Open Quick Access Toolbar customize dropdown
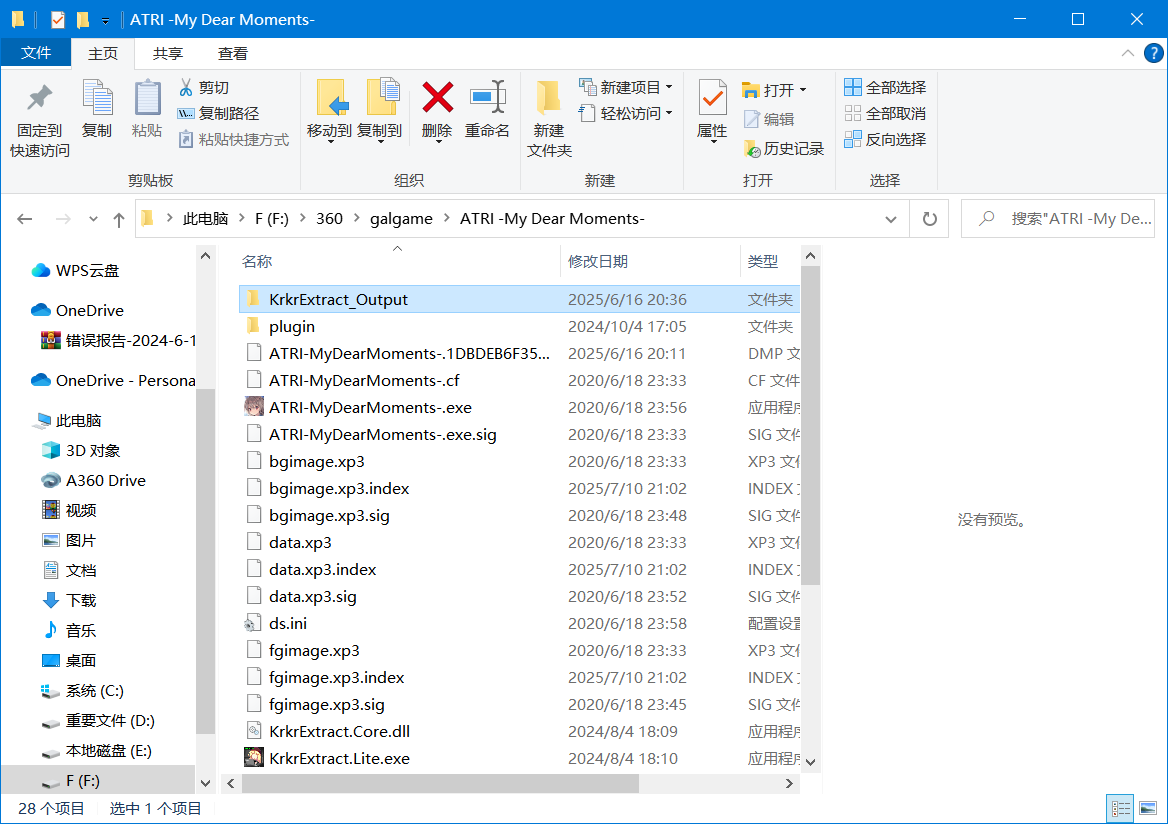The height and width of the screenshot is (824, 1168). click(x=105, y=20)
